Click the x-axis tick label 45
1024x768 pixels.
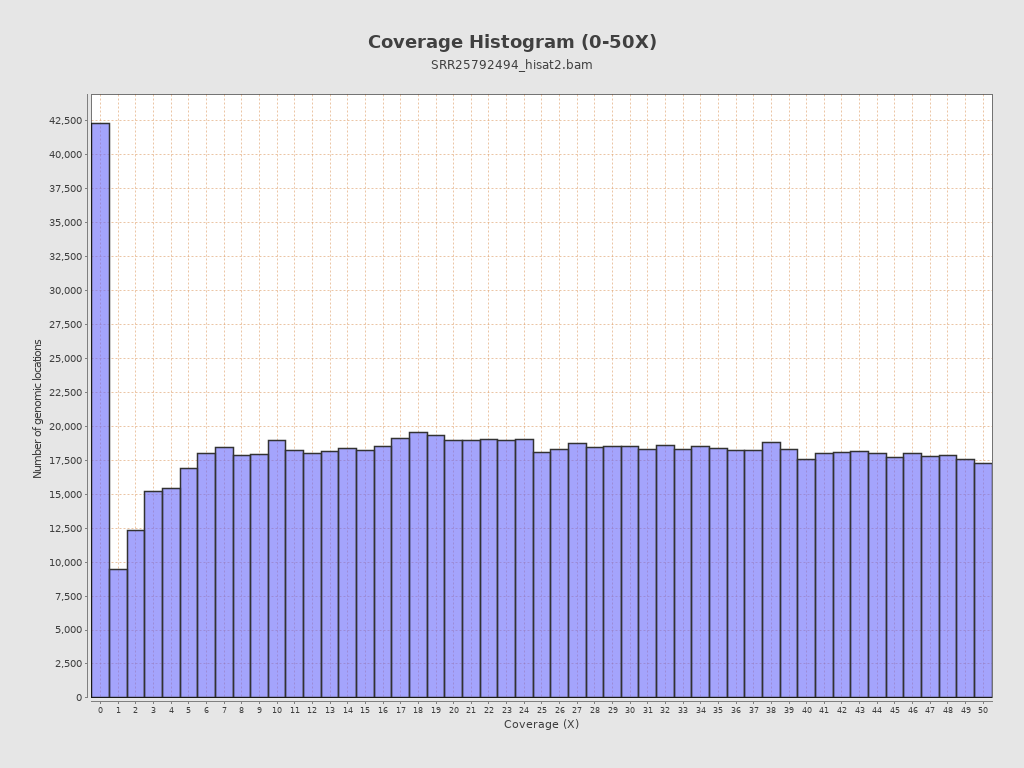[x=895, y=710]
